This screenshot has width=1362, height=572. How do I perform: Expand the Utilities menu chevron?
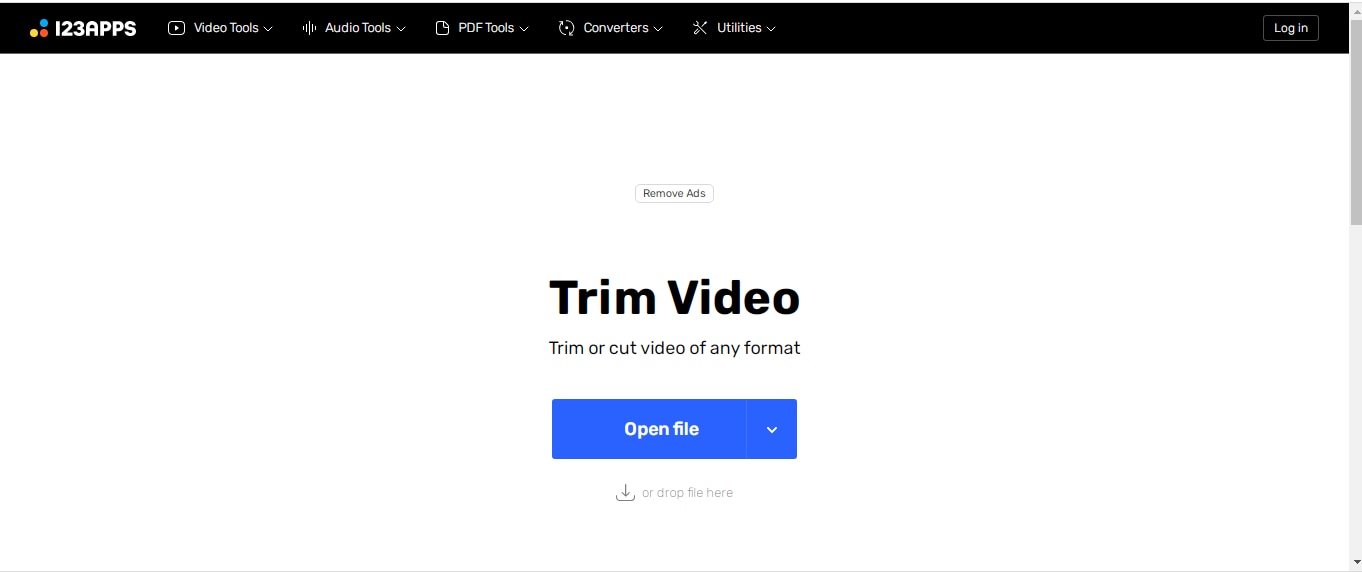pyautogui.click(x=771, y=29)
